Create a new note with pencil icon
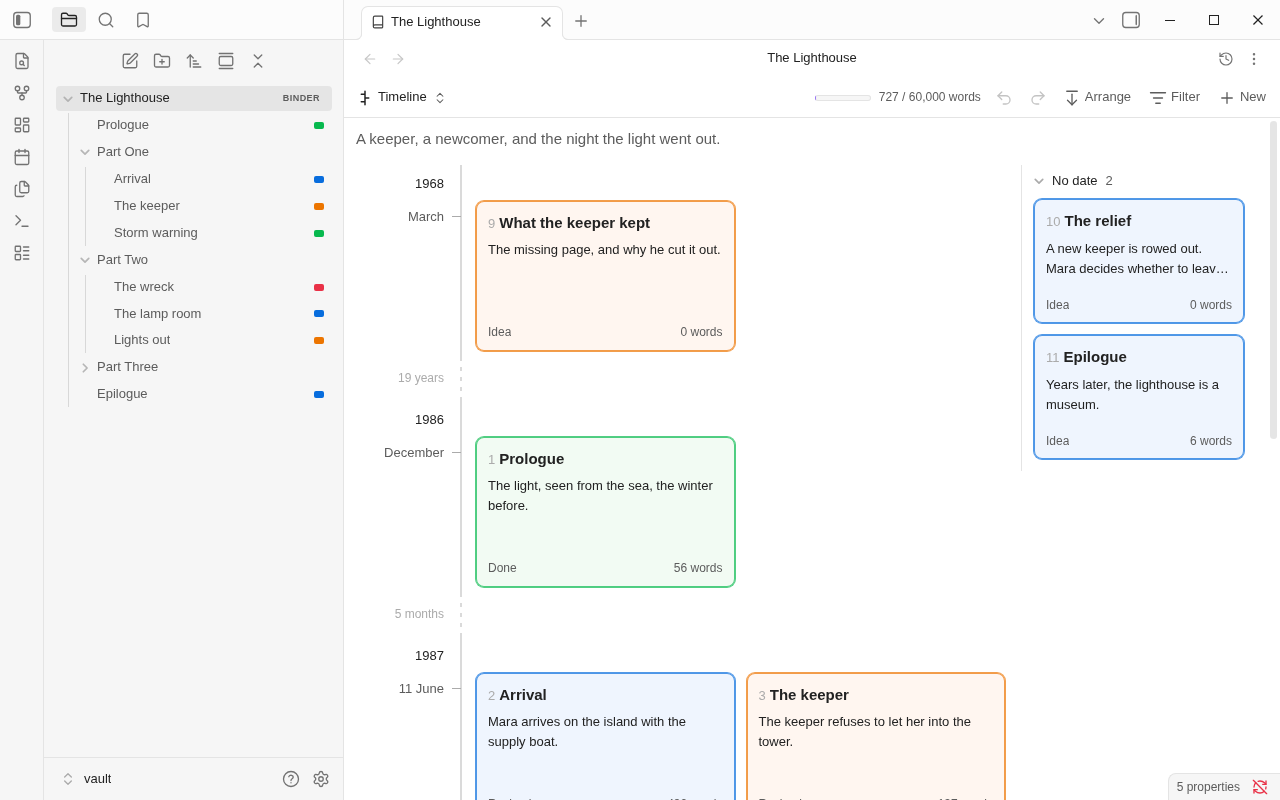1280x800 pixels. [x=130, y=61]
